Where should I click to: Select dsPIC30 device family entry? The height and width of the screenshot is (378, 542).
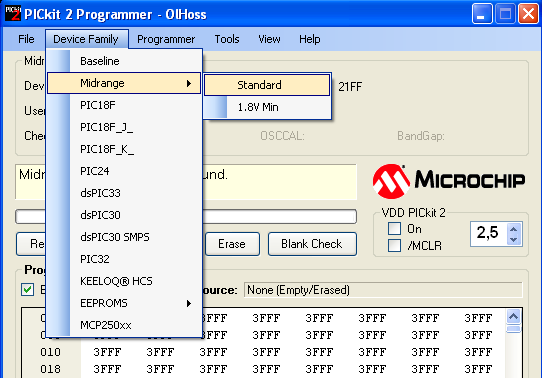coord(124,215)
